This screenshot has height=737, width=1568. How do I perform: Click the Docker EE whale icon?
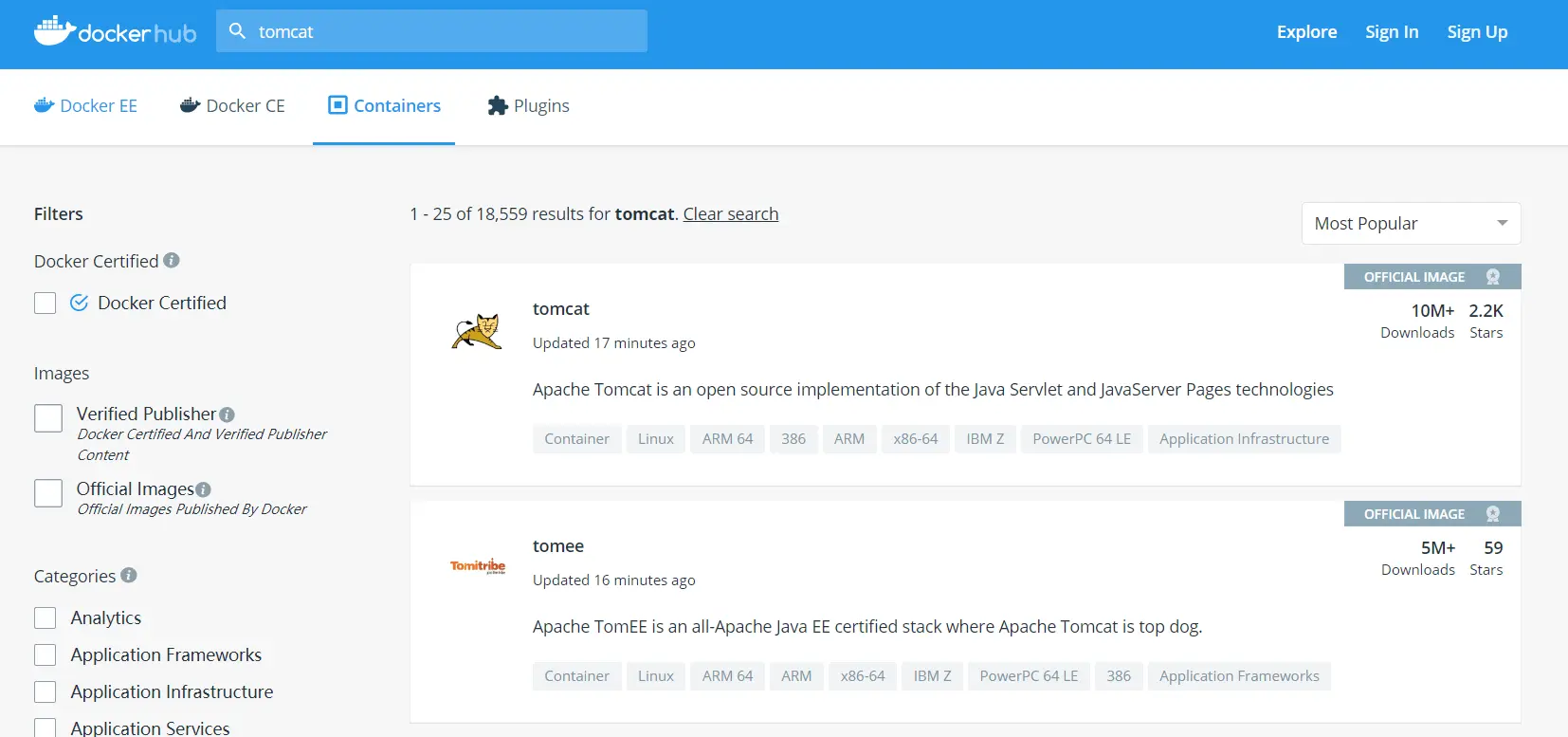(x=45, y=105)
